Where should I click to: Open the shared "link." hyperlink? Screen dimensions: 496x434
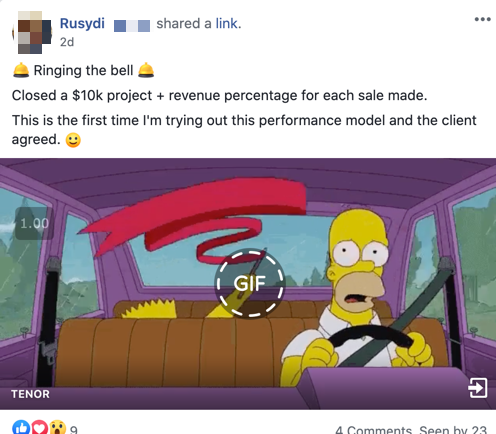(228, 24)
